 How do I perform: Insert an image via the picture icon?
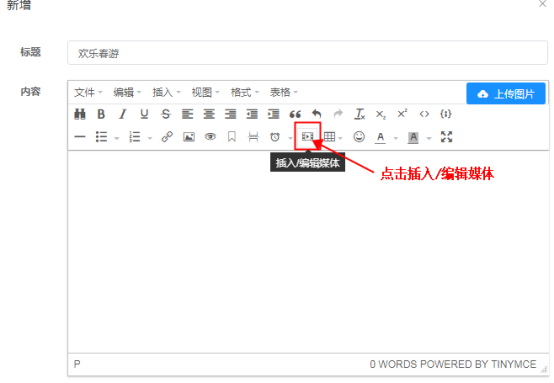189,137
